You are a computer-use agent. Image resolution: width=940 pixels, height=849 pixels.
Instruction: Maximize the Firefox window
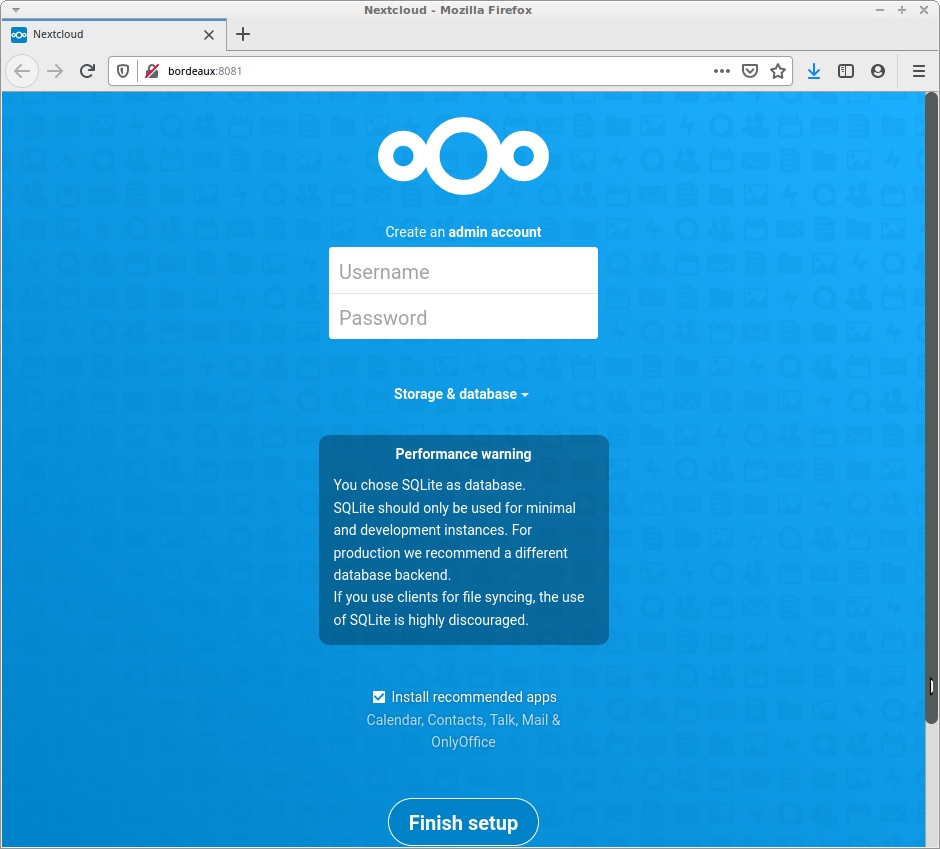pos(902,10)
